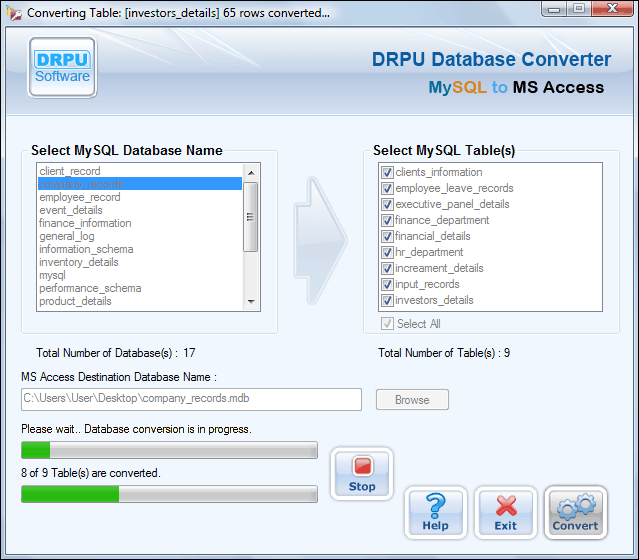Click 'Total Number of Database(s) : 17' text
This screenshot has width=639, height=560.
[116, 353]
